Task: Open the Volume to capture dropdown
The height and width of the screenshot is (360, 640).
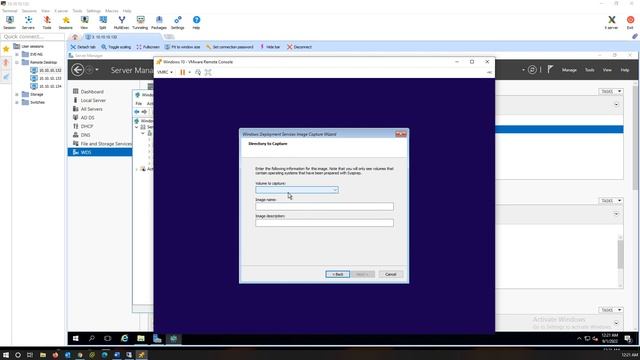Action: [x=297, y=190]
